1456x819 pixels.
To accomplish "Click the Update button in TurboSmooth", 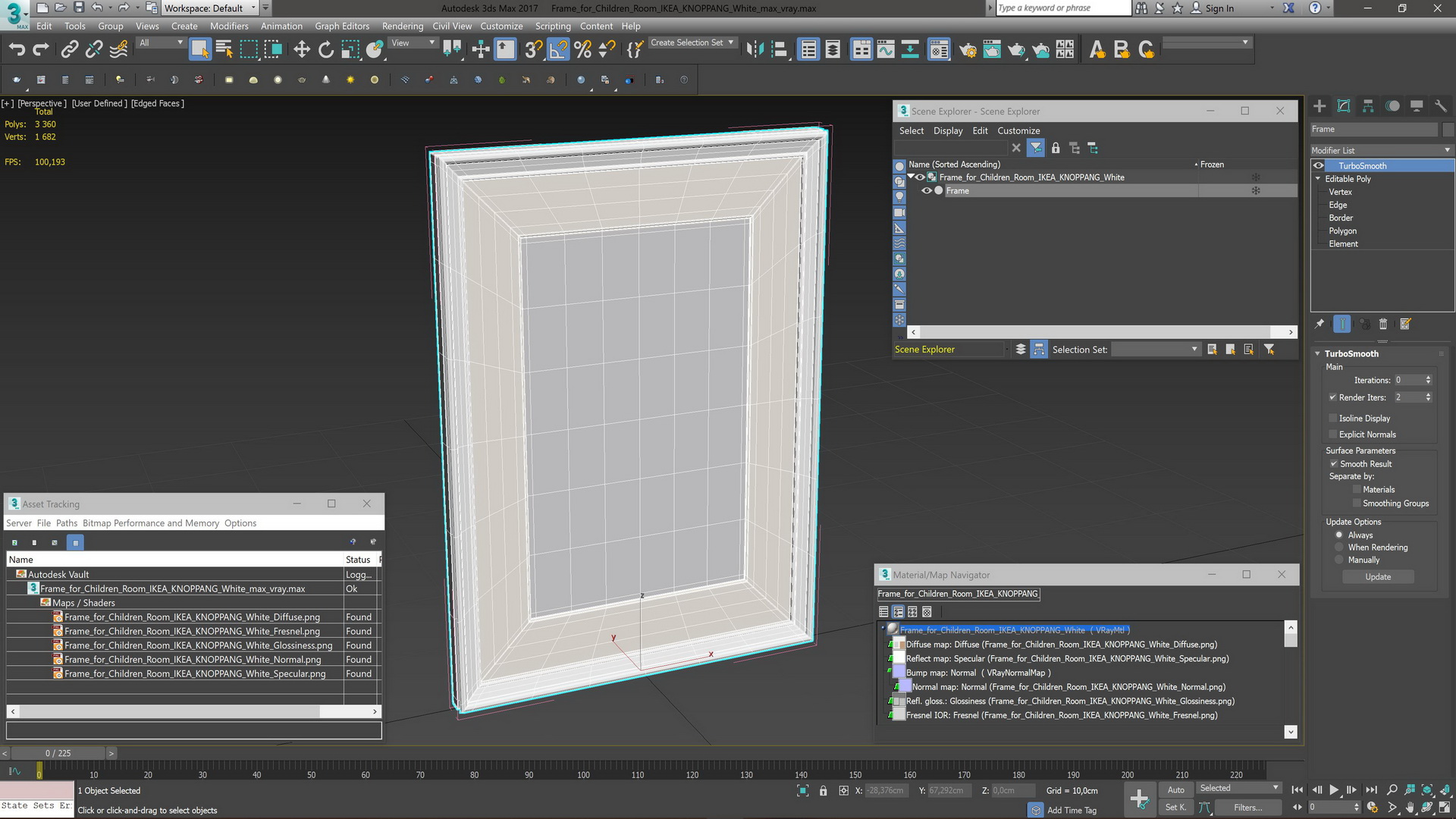I will [1378, 577].
